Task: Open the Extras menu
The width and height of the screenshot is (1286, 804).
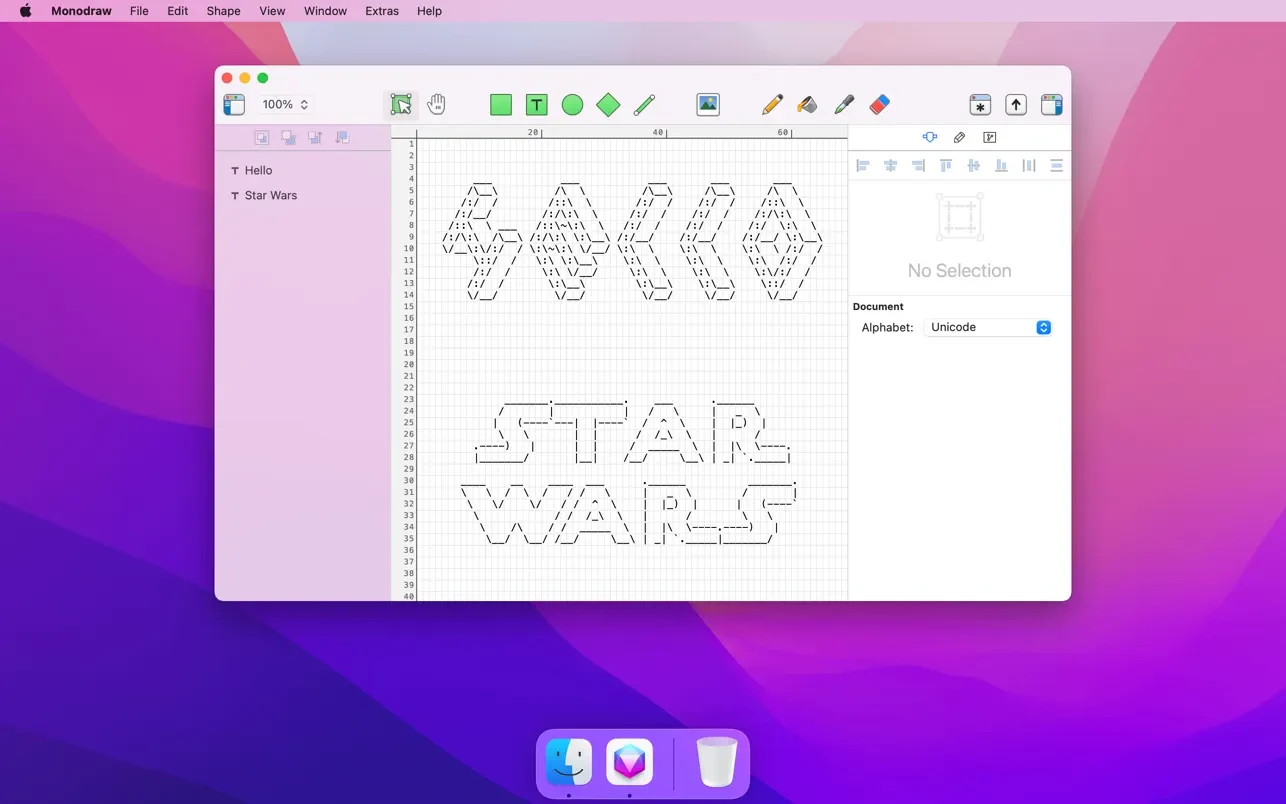Action: (x=382, y=11)
